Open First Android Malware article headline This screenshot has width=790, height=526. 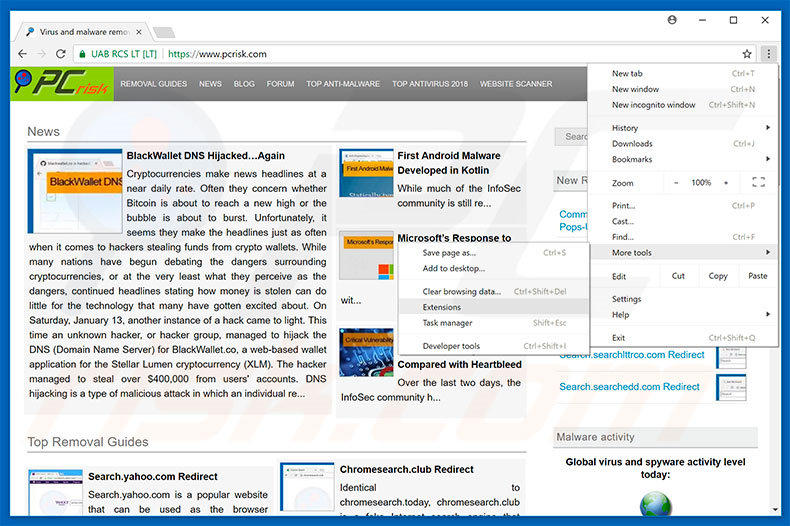tap(449, 163)
